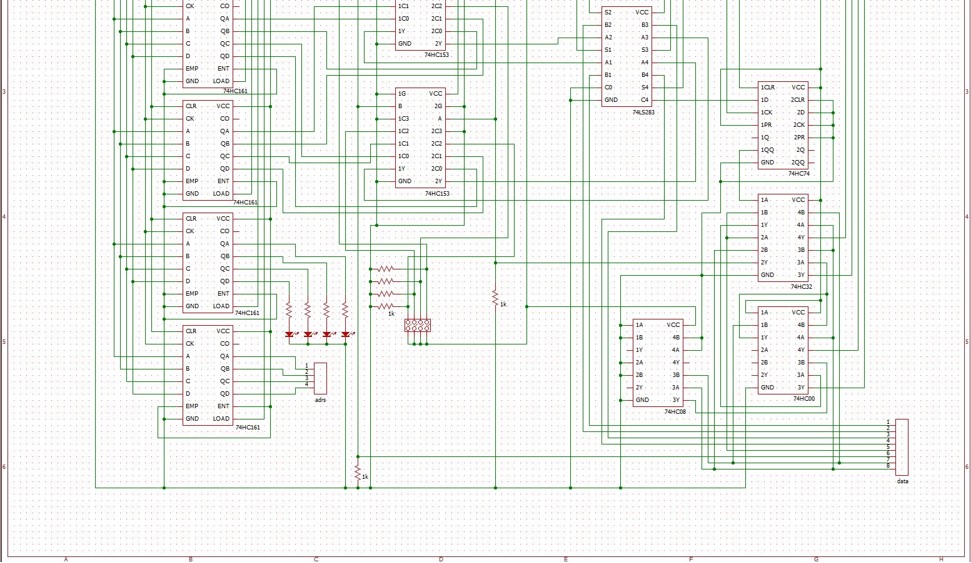Screen dimensions: 971x563
Task: Click the 74HC74 part name label
Action: pyautogui.click(x=798, y=174)
